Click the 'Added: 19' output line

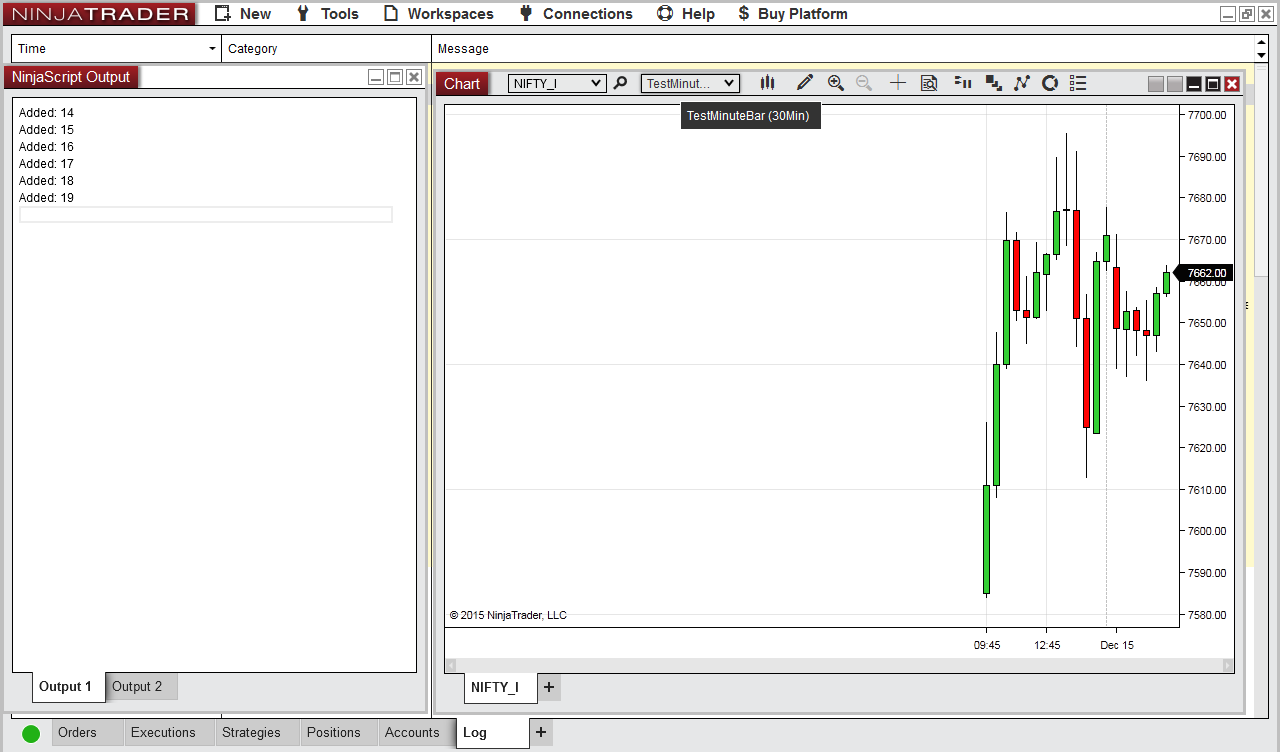(46, 198)
